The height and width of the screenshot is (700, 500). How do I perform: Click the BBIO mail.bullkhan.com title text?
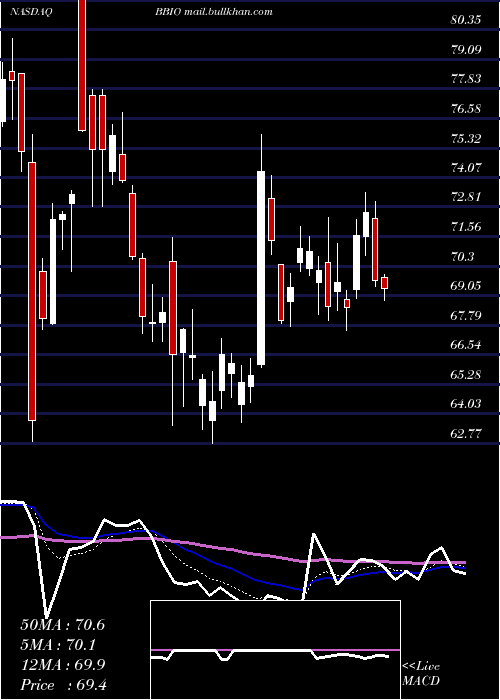214,12
